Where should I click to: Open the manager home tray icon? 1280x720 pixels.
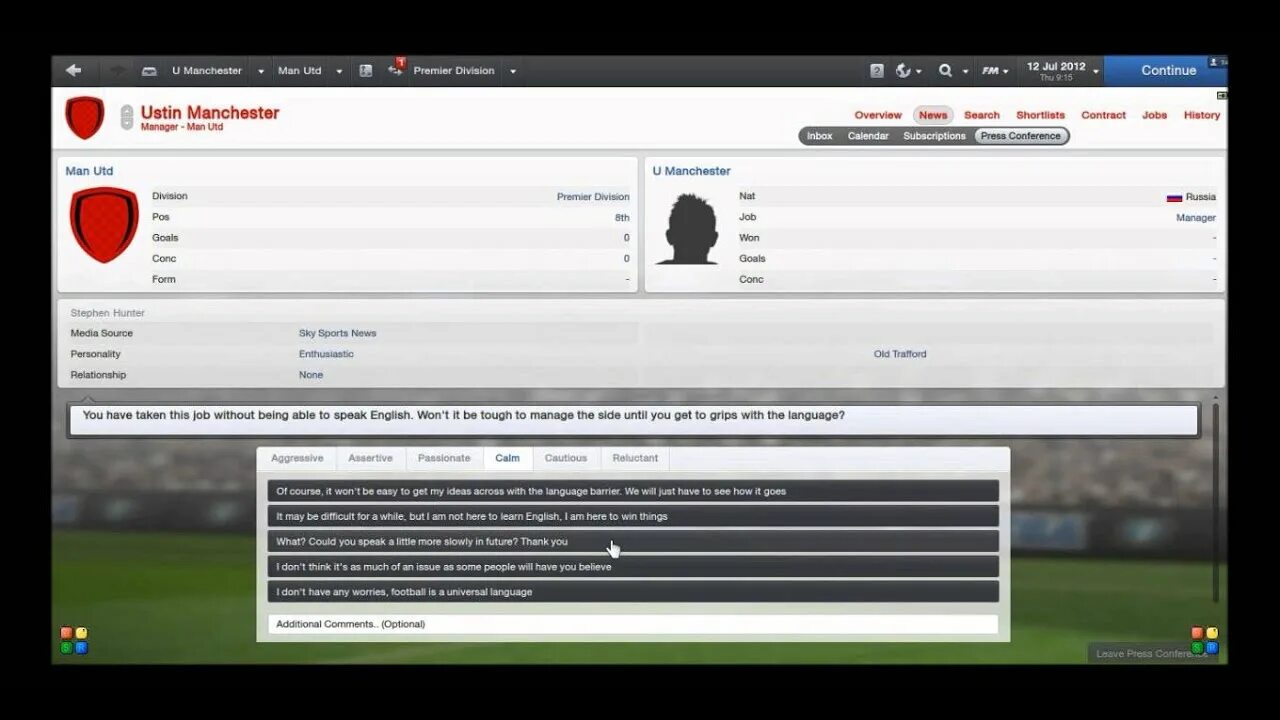coord(149,71)
